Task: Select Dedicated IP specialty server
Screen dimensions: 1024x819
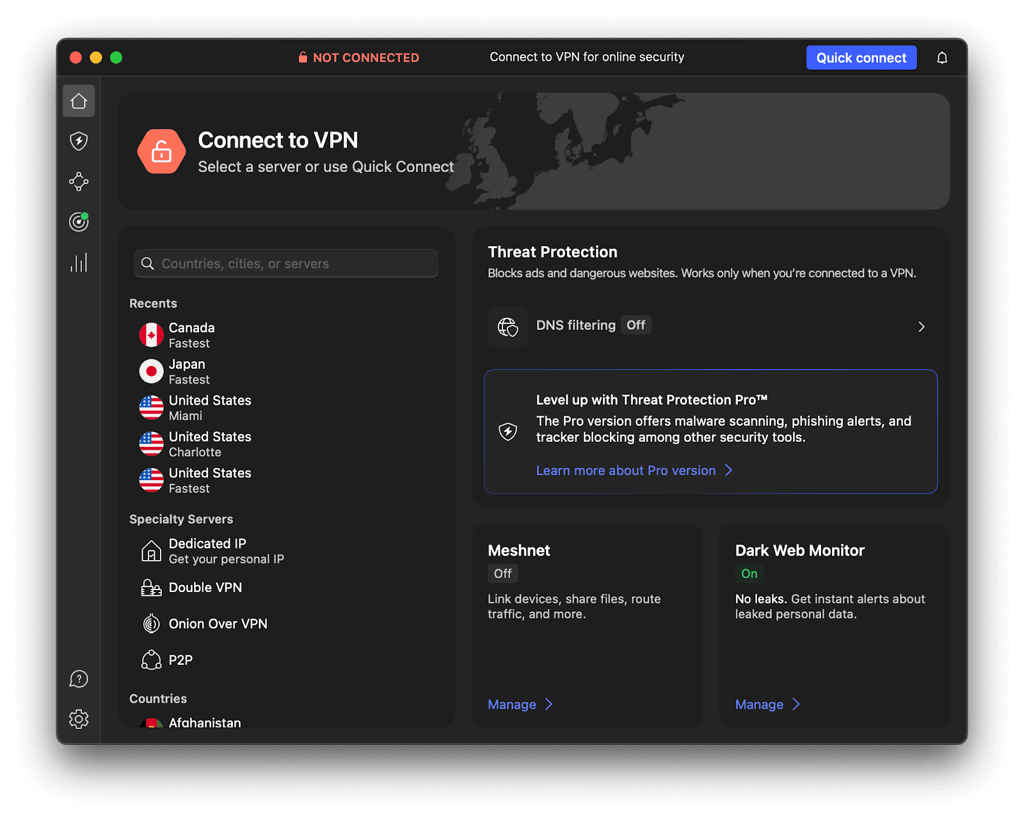Action: (x=285, y=551)
